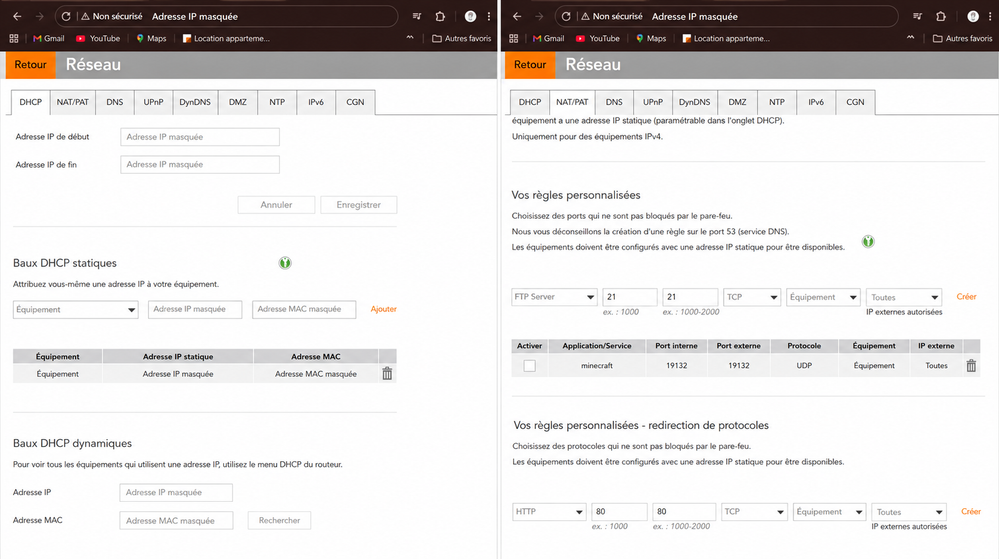Open profile avatar in right browser window
The image size is (999, 559).
coord(973,17)
